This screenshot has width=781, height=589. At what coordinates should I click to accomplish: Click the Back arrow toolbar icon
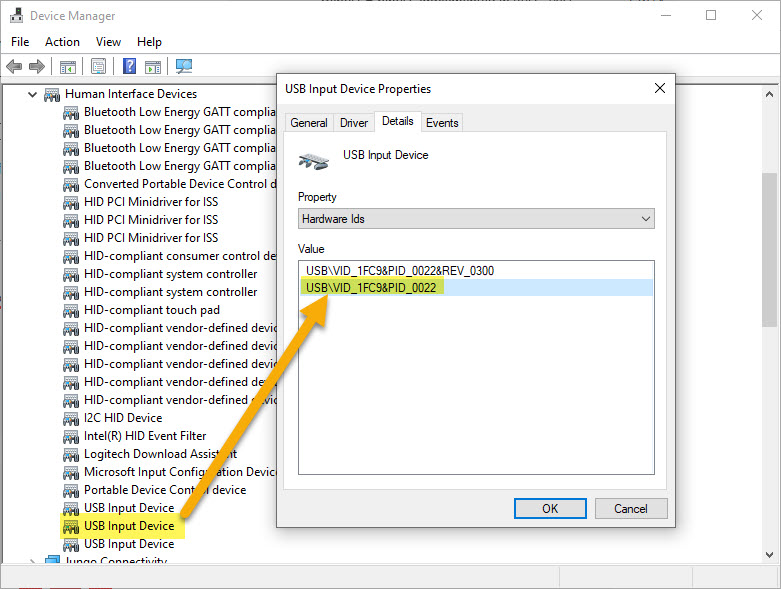(14, 67)
